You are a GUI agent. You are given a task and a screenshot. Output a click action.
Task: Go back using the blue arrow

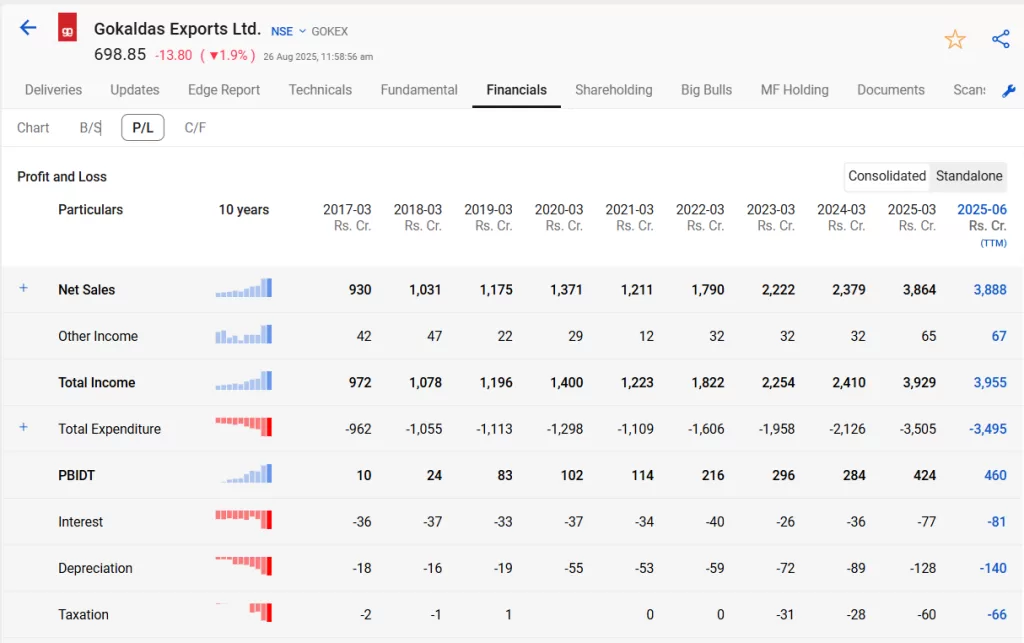[28, 27]
